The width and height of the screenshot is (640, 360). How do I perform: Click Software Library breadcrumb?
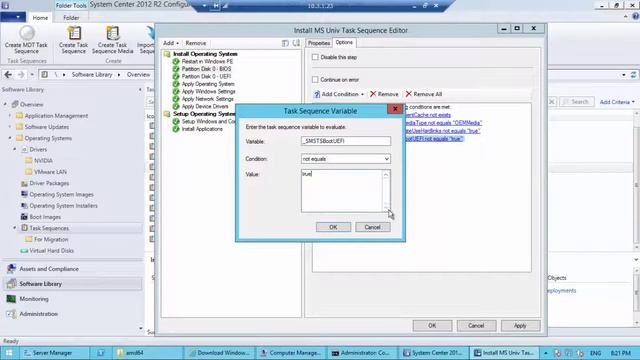[x=92, y=75]
